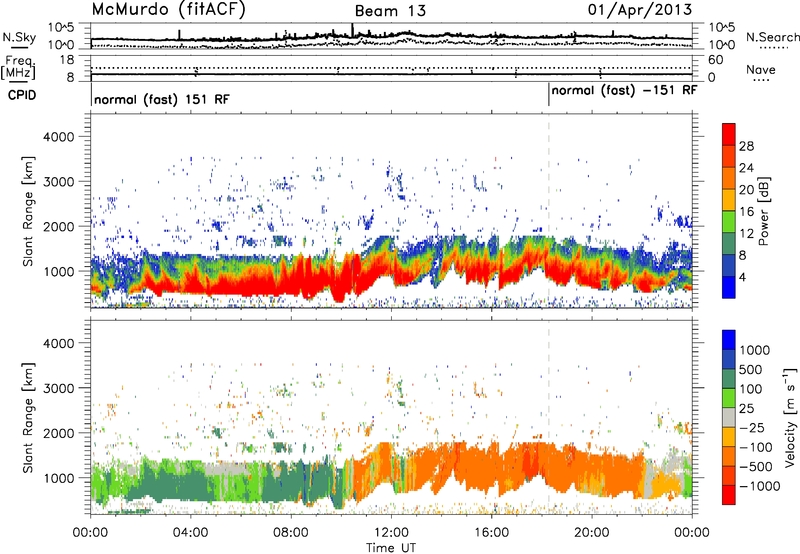The image size is (800, 554).
Task: Click the 08:00 time tick label
Action: click(x=290, y=533)
